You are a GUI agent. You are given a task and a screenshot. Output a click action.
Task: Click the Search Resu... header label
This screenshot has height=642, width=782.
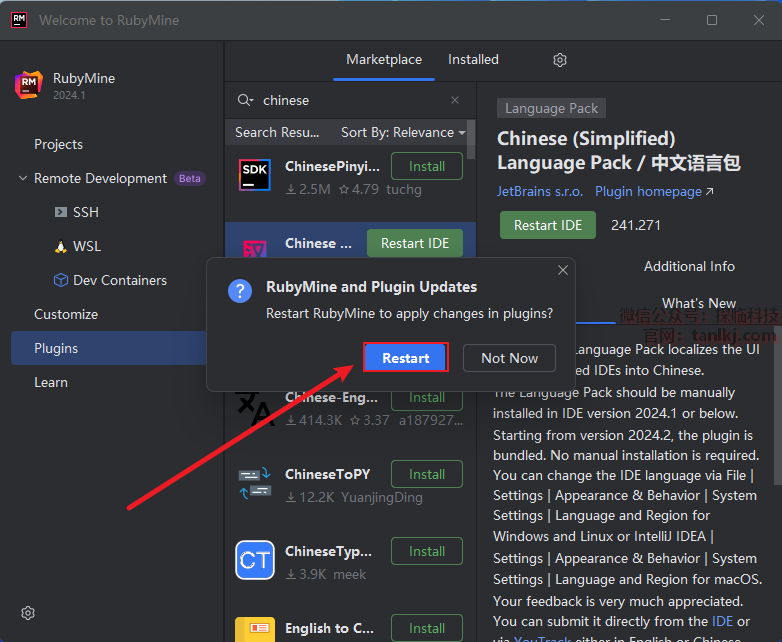coord(277,132)
